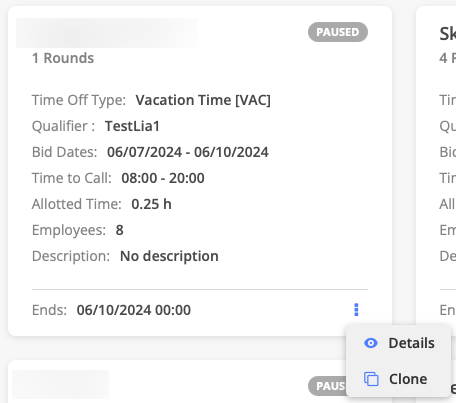This screenshot has width=456, height=403.
Task: Click the No description text
Action: 169,256
